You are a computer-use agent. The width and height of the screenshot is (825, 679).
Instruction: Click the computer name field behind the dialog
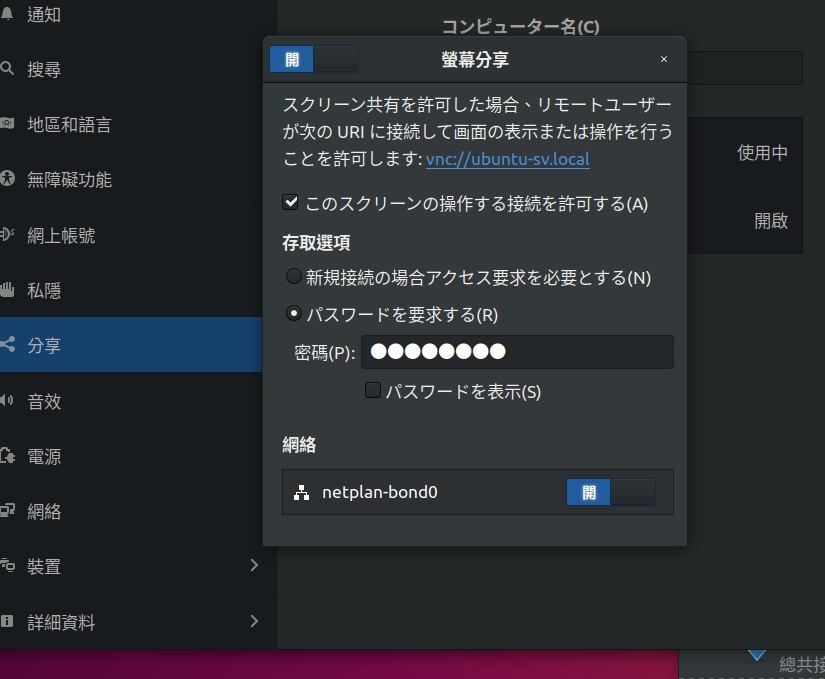745,67
